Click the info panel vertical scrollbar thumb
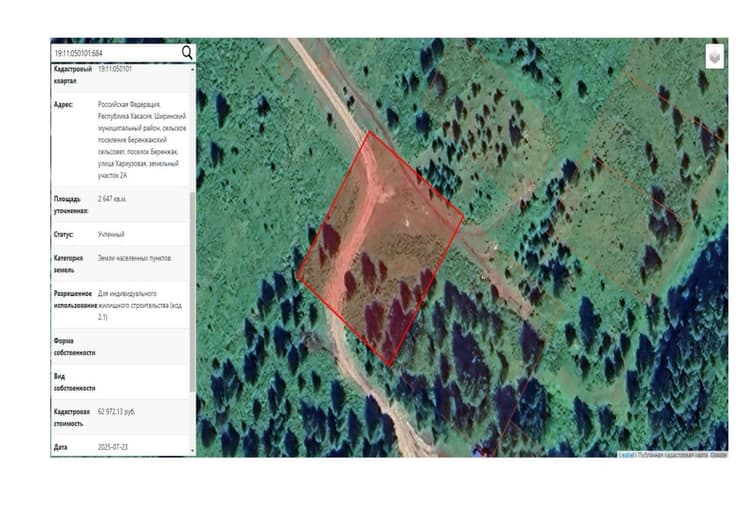The image size is (750, 530). pos(192,292)
